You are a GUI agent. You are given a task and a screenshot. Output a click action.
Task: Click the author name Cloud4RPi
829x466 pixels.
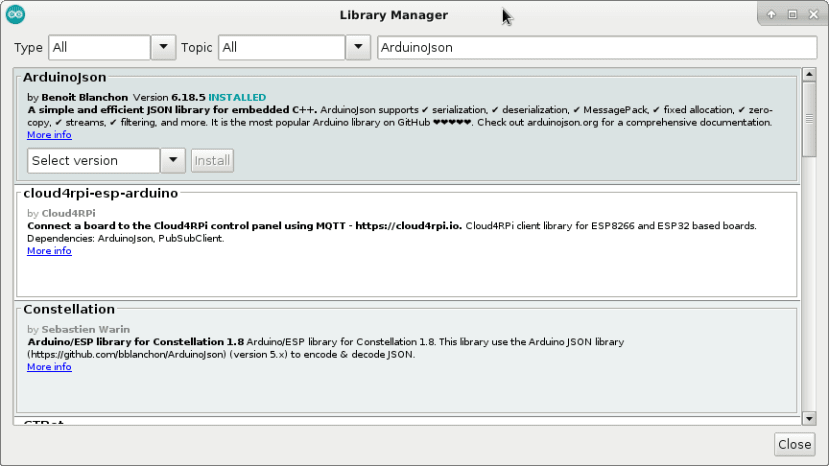(x=69, y=213)
